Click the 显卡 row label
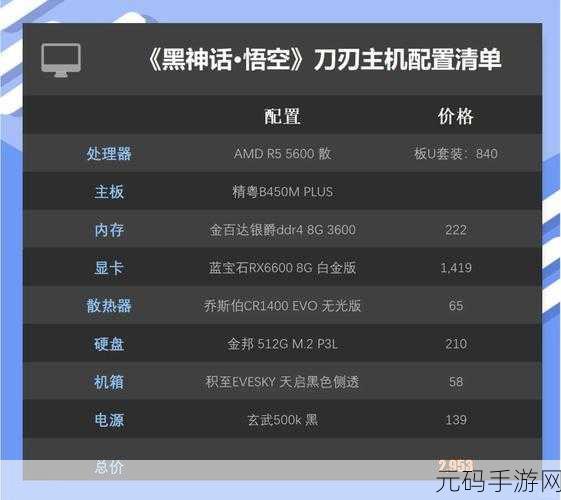 (x=109, y=268)
